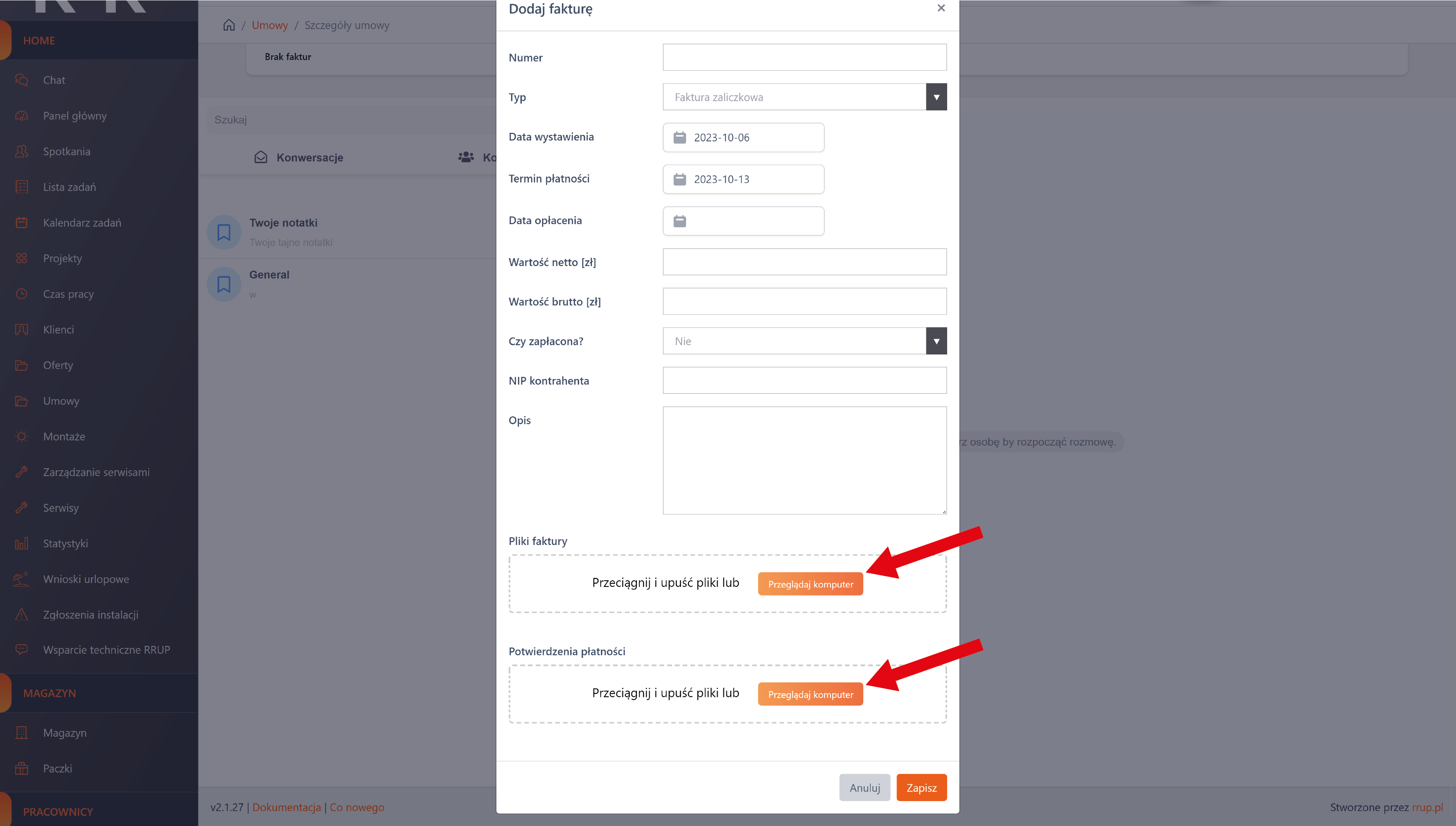Image resolution: width=1456 pixels, height=826 pixels.
Task: Click Zapisz to save the invoice
Action: tap(921, 787)
